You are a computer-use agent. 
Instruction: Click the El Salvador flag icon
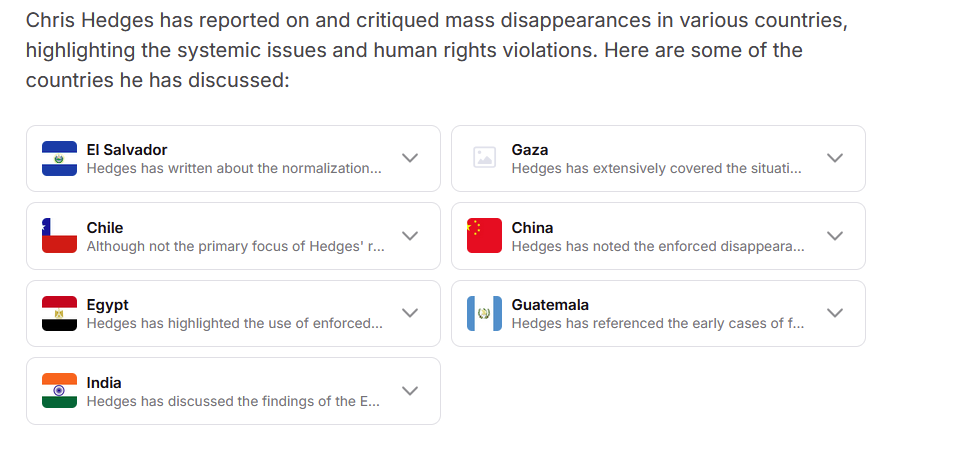59,158
